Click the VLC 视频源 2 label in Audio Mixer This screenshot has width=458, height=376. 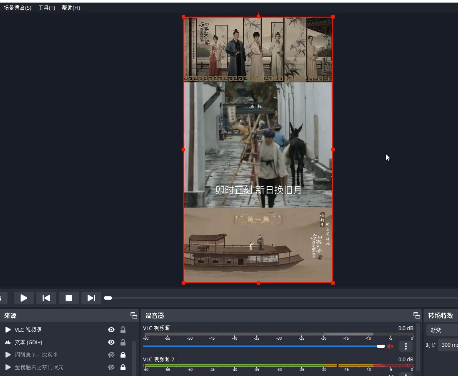pyautogui.click(x=159, y=359)
